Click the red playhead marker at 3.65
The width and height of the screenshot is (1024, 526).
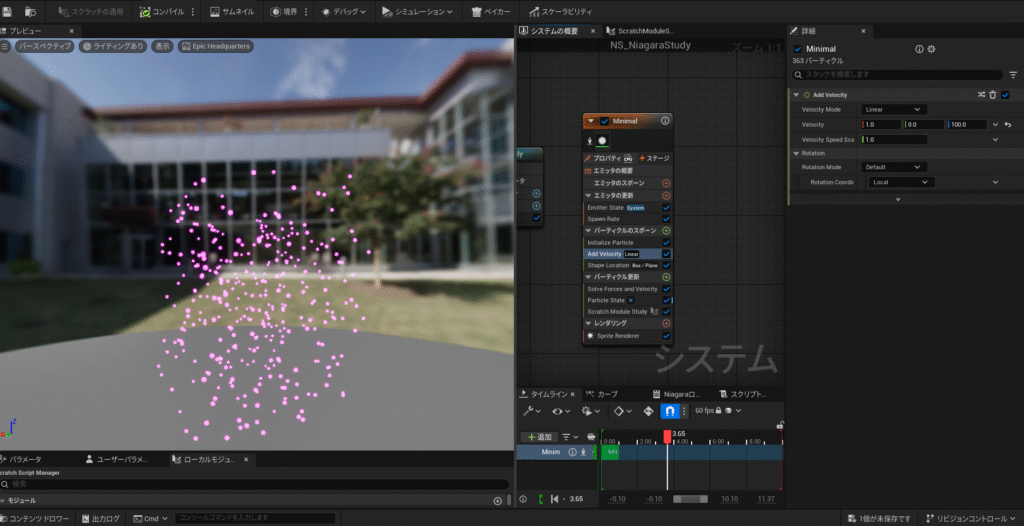667,436
